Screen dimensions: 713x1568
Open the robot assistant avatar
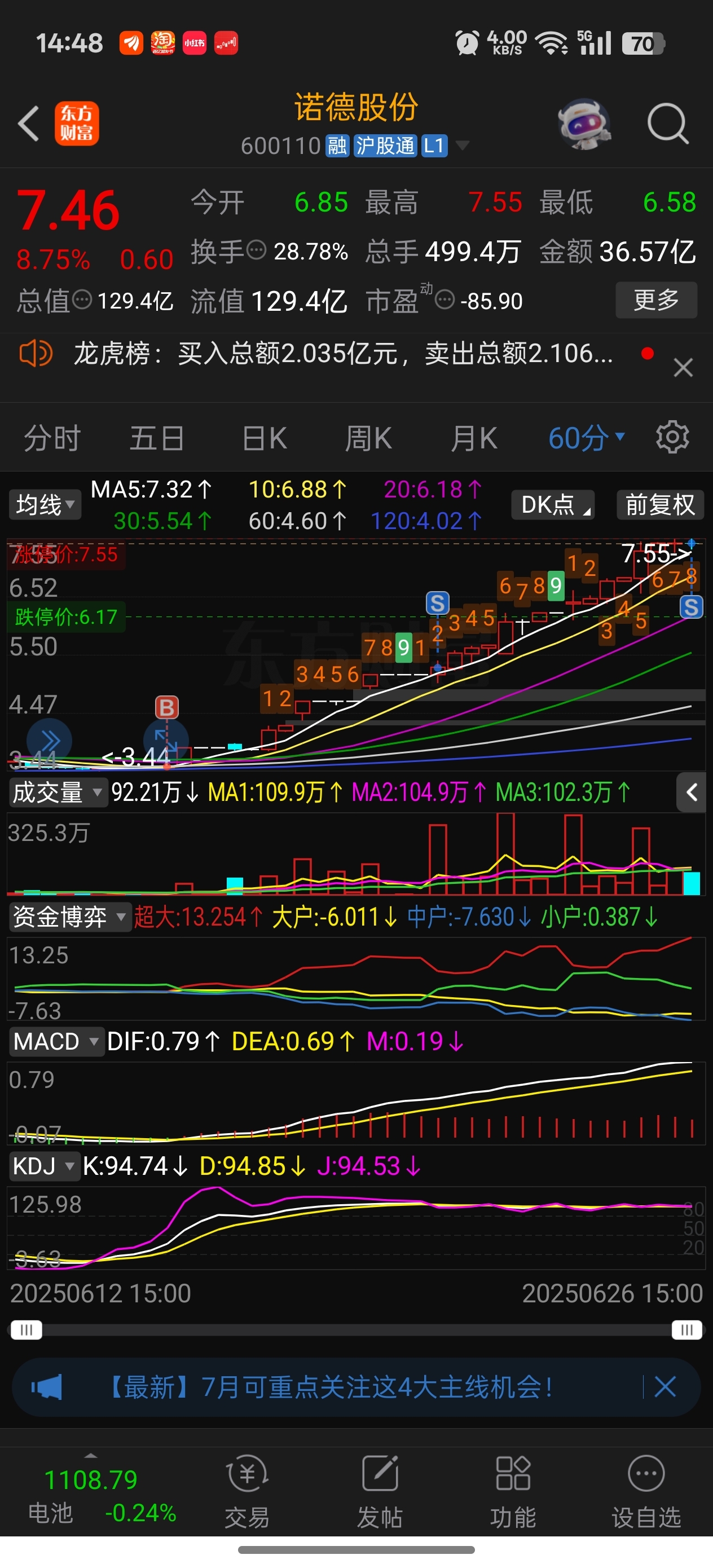[x=584, y=124]
